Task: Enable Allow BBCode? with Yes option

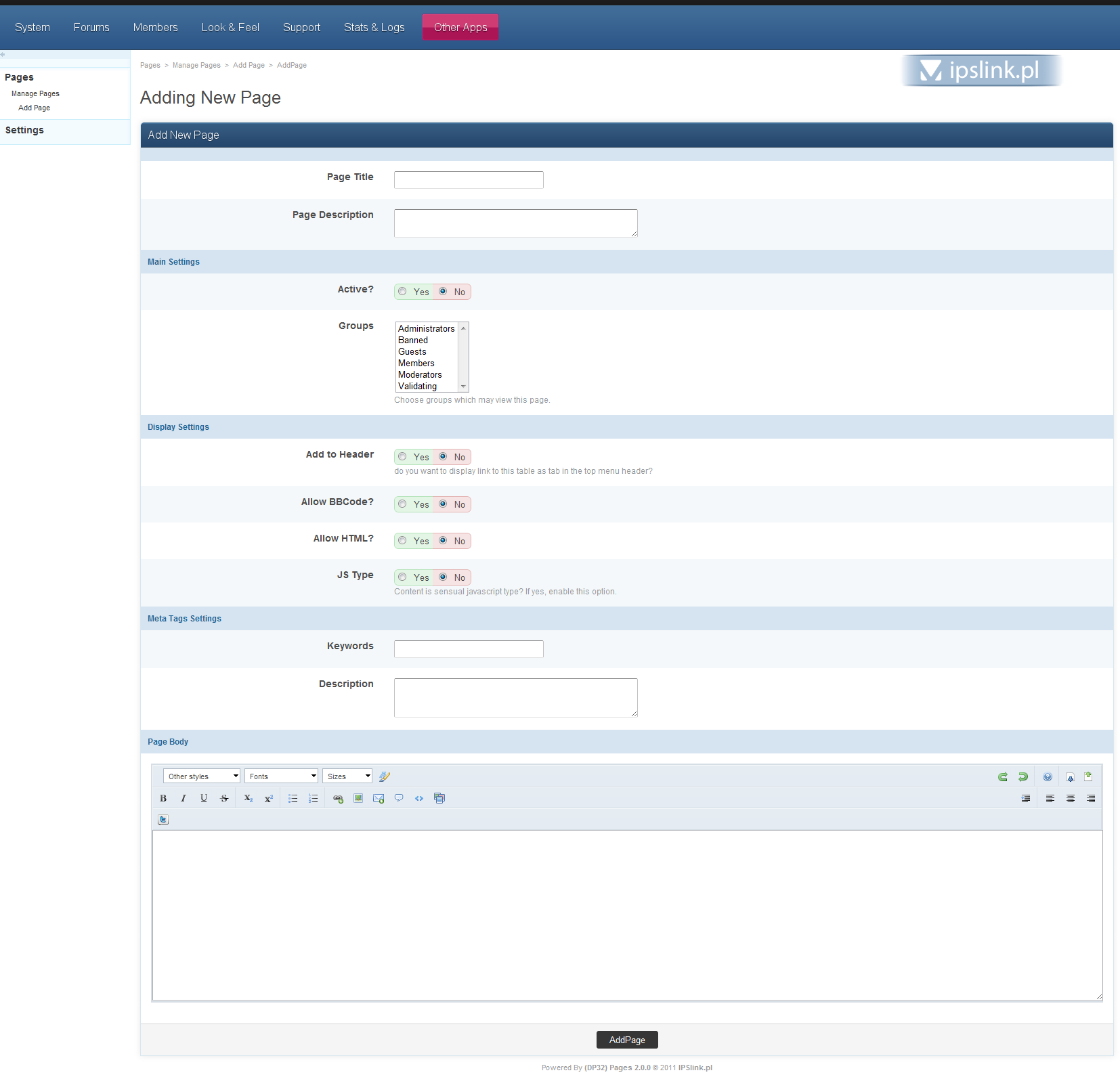Action: click(x=403, y=504)
